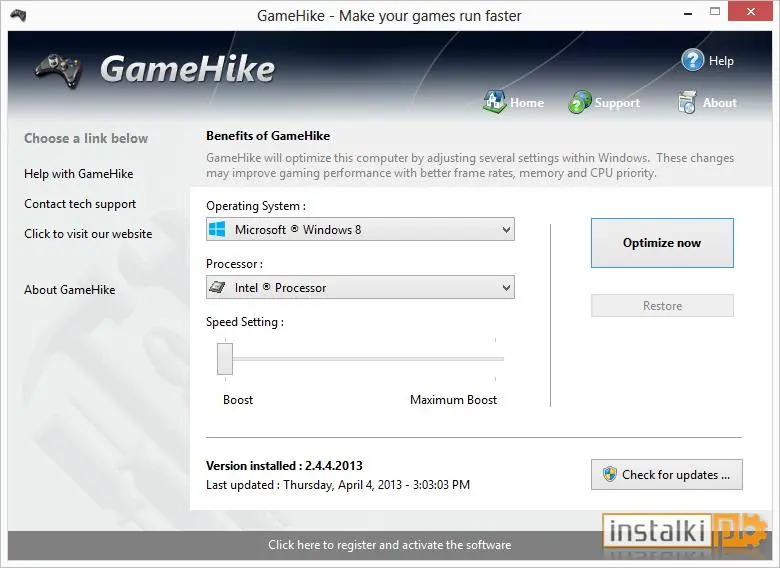The height and width of the screenshot is (568, 780).
Task: Open Support via the globe icon
Action: coord(580,102)
